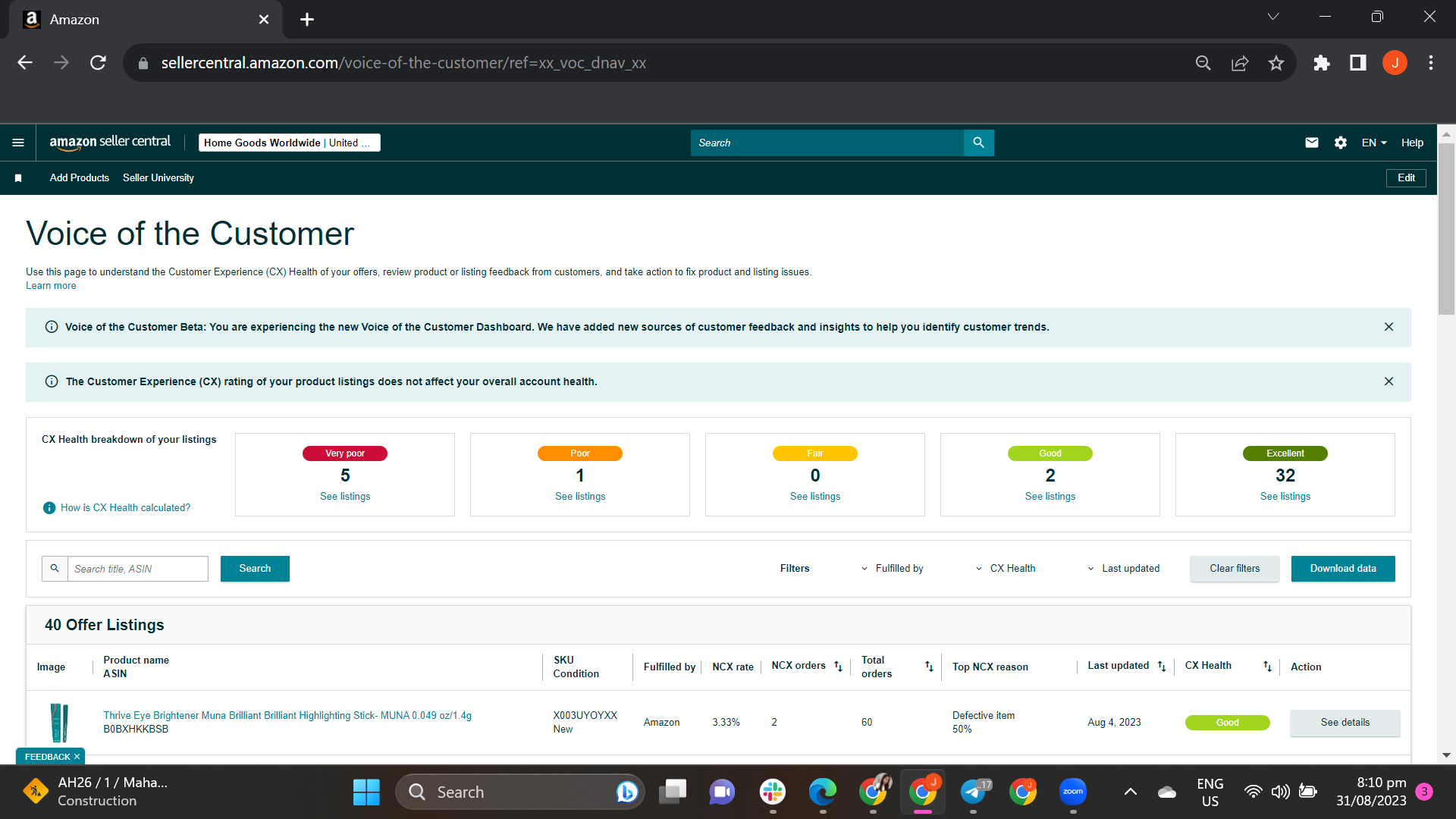This screenshot has width=1456, height=819.
Task: Dismiss the CX rating account health banner
Action: 1389,381
